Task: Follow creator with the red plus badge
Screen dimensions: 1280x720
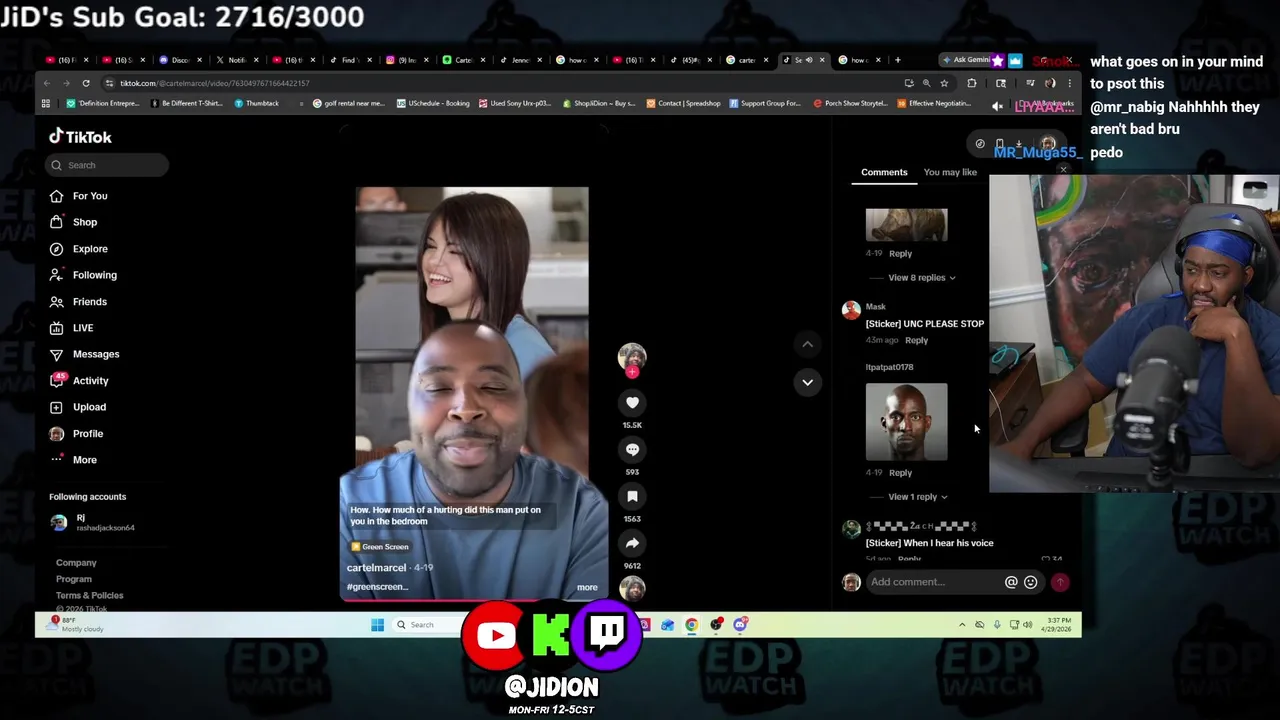Action: tap(632, 372)
